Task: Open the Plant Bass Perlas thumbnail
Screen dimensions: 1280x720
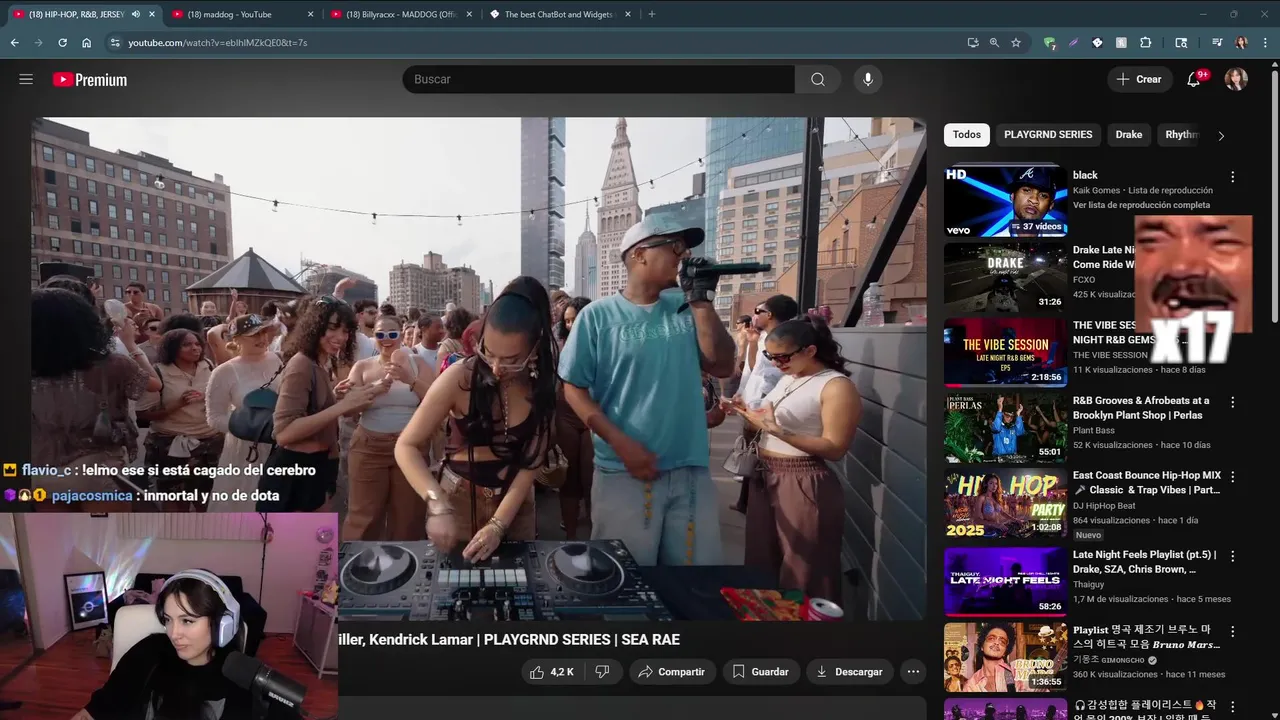Action: [x=1005, y=428]
